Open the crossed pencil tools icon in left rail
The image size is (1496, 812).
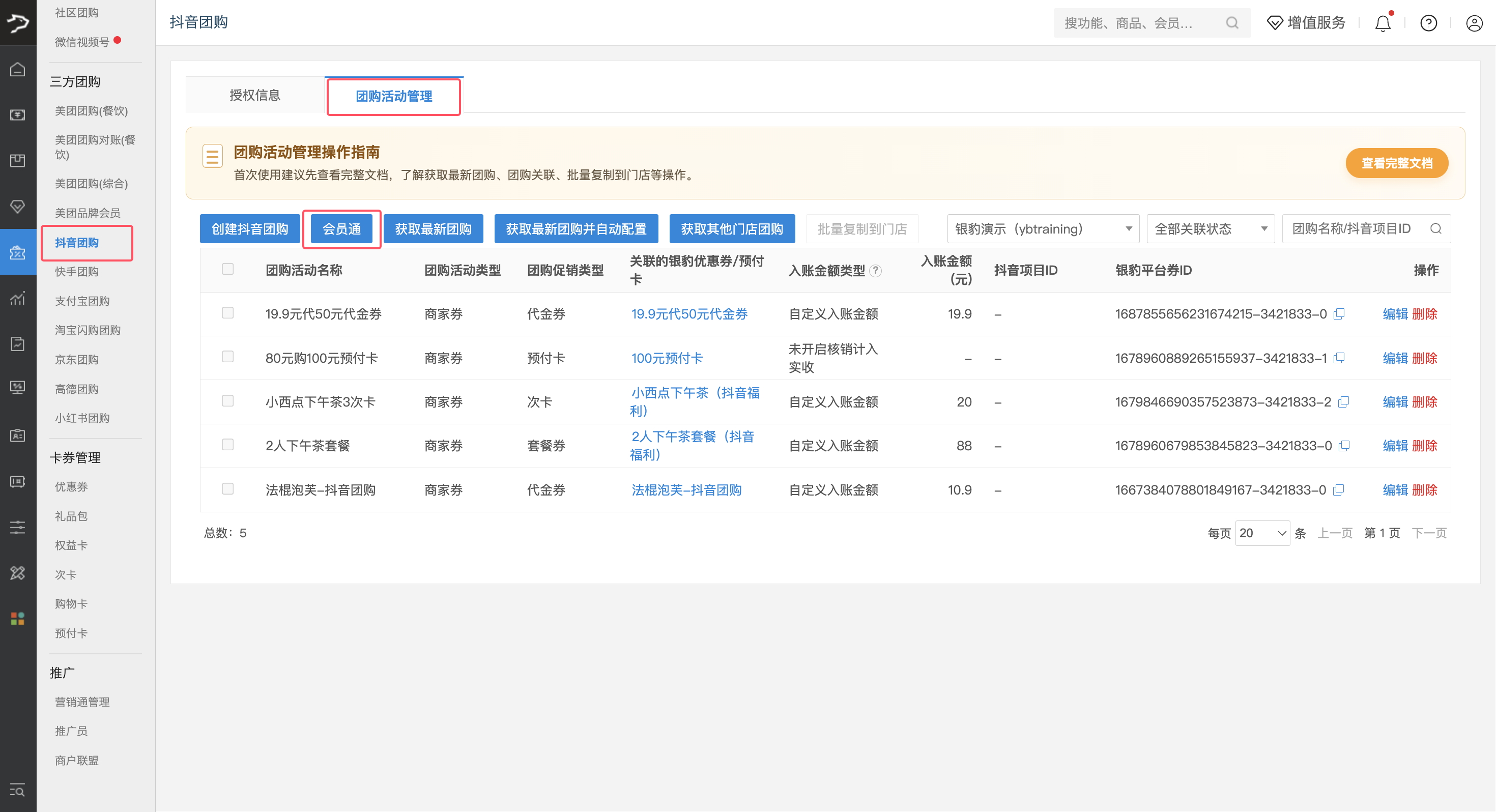click(x=18, y=573)
